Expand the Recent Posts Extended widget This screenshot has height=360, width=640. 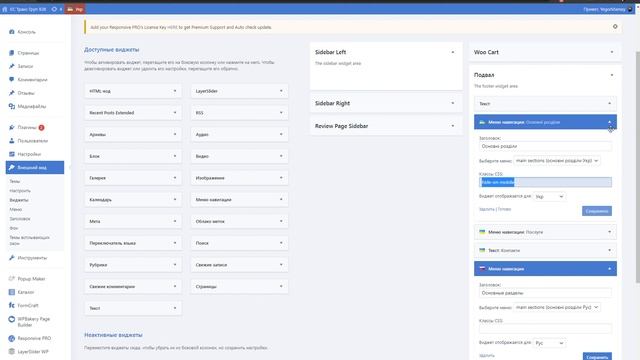(175, 113)
